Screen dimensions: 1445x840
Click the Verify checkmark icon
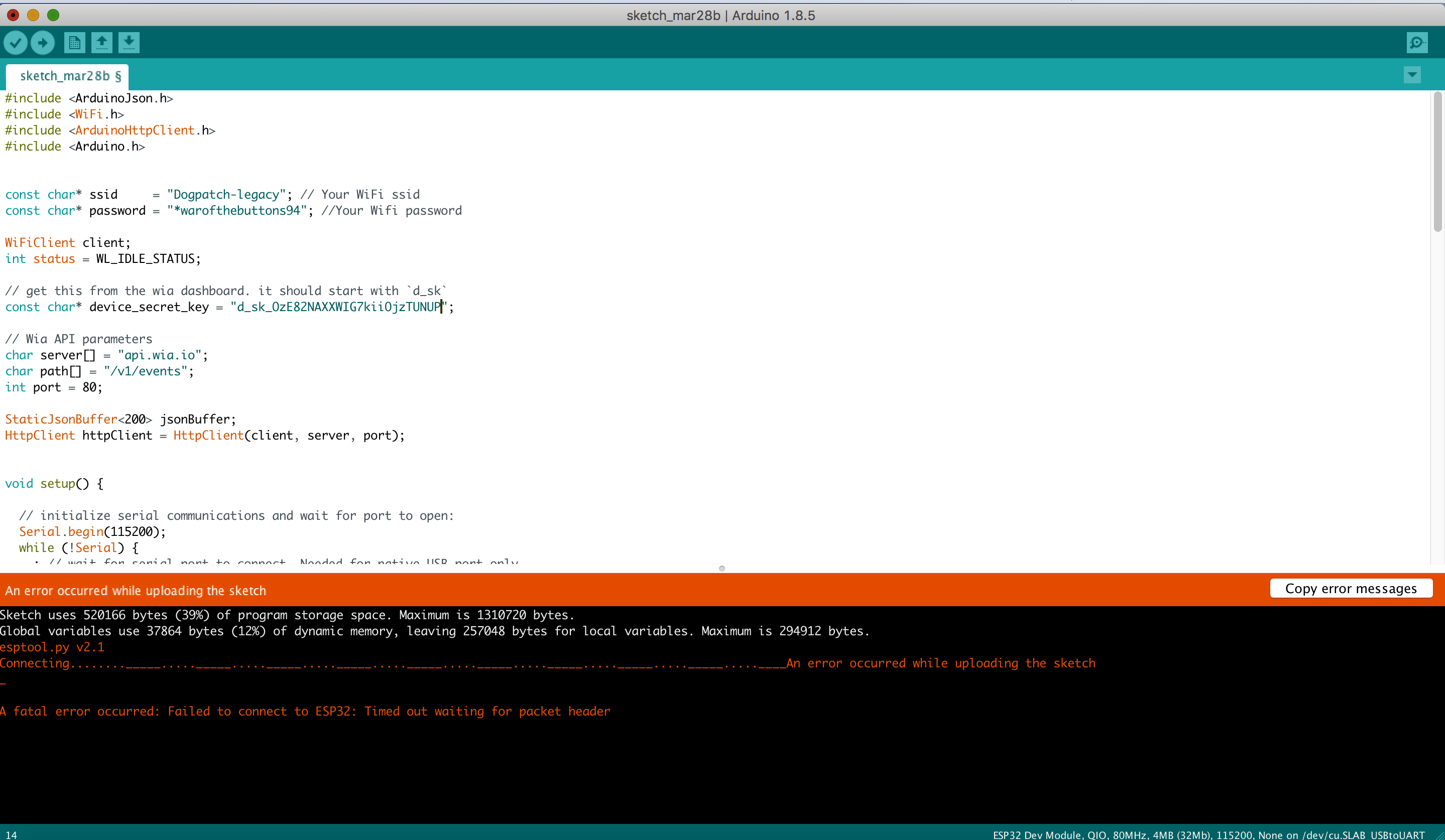[16, 42]
